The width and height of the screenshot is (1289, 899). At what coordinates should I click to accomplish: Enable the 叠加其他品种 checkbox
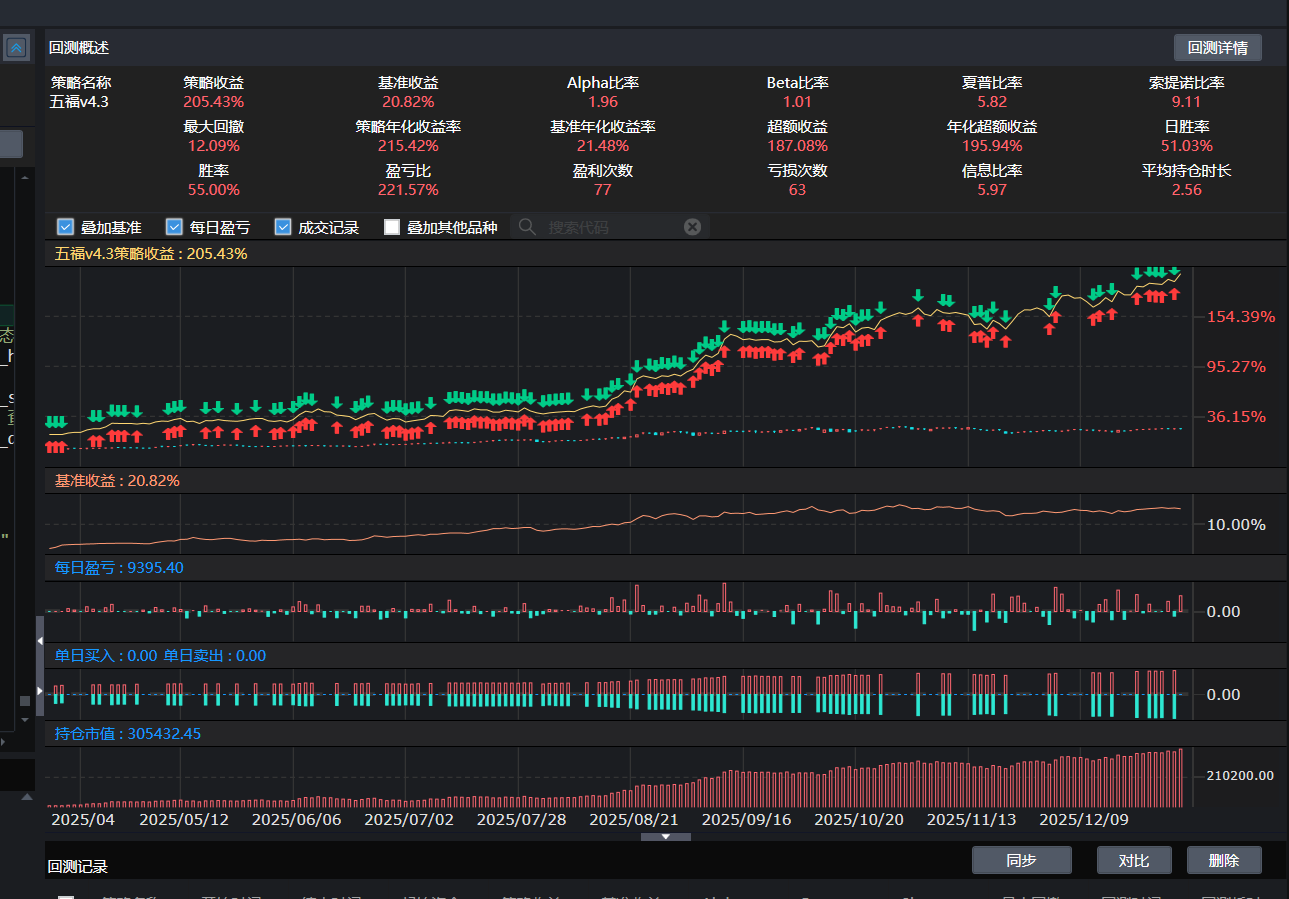click(392, 227)
